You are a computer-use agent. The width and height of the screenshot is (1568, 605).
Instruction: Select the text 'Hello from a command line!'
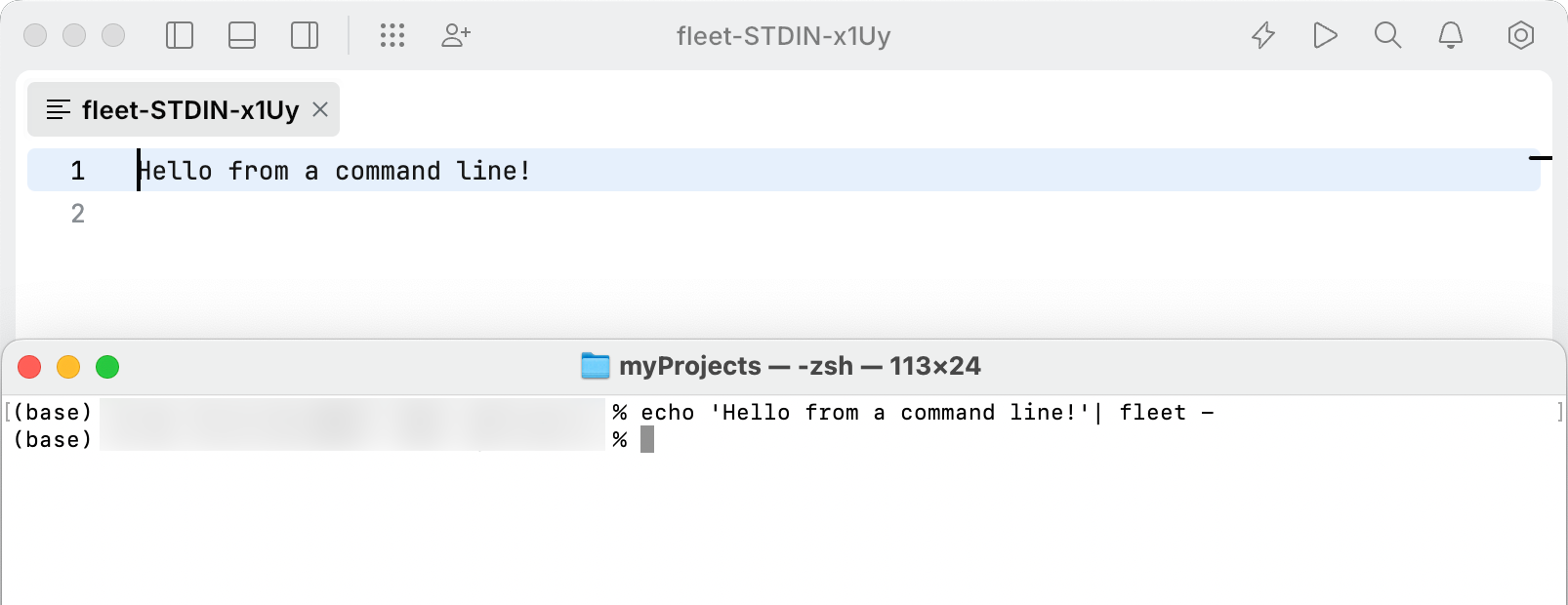[x=334, y=170]
